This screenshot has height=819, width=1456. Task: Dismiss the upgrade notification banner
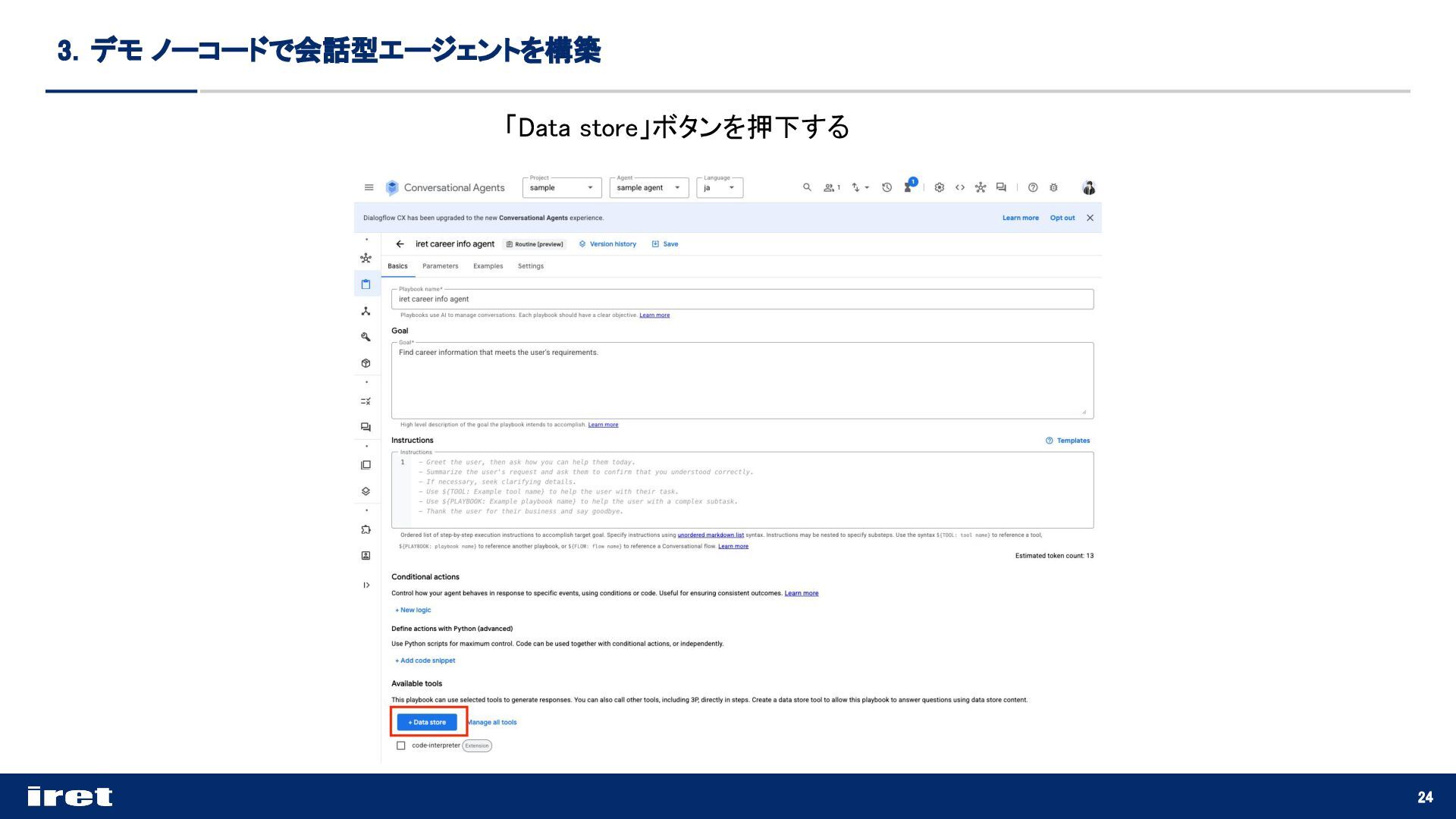[1090, 218]
